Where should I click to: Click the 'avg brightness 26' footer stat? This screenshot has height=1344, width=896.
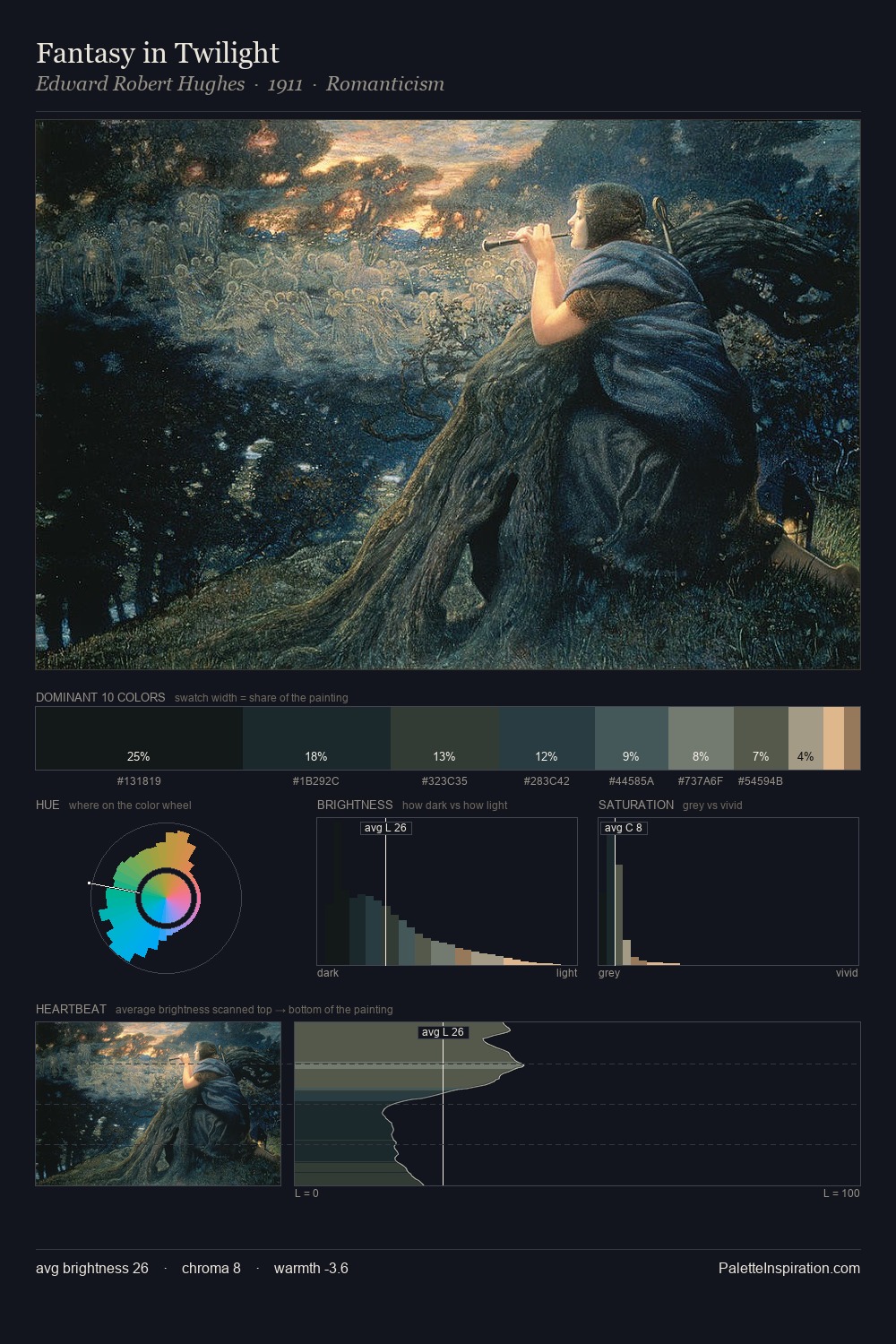[x=92, y=1269]
